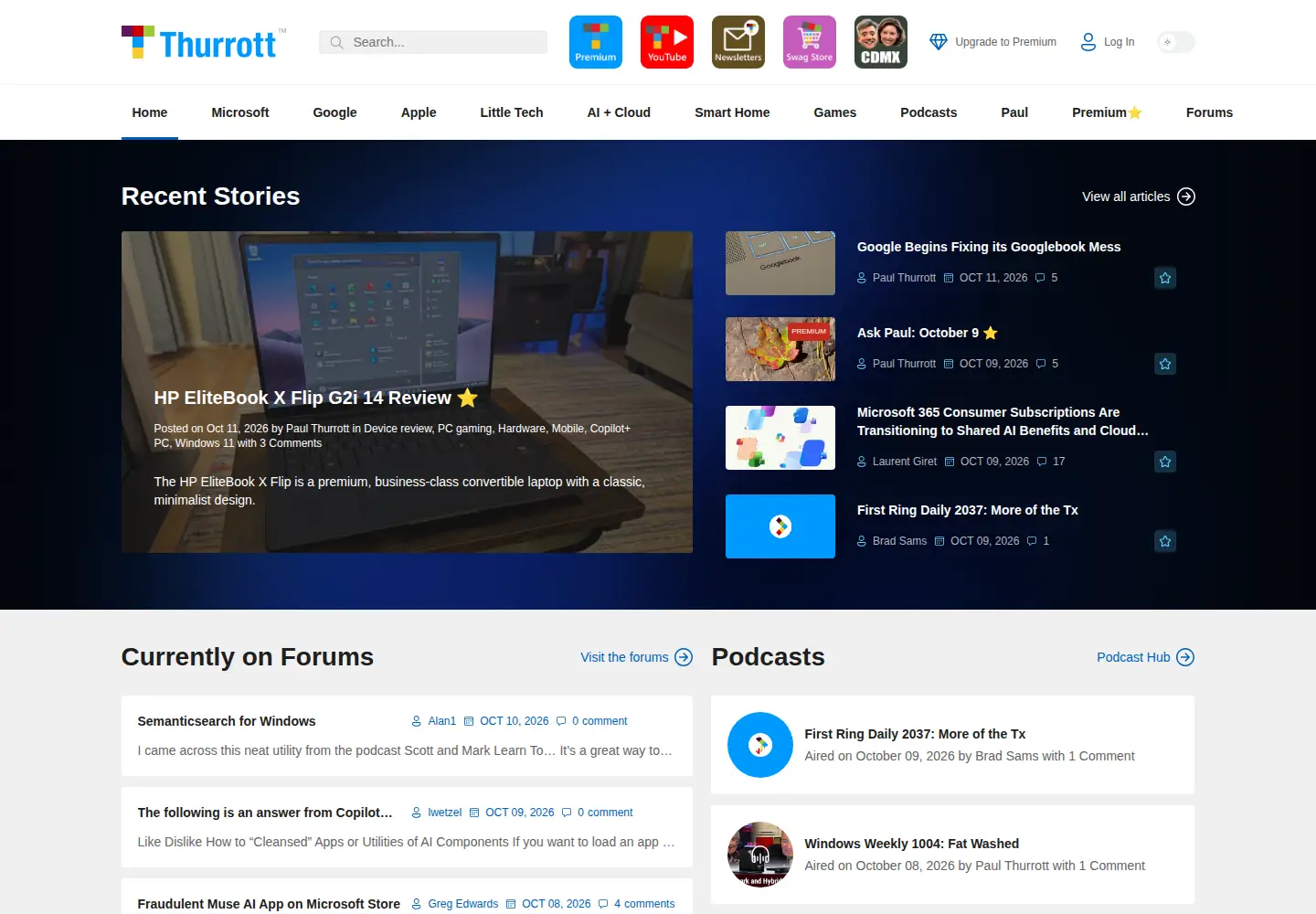Select the Little Tech menu item
This screenshot has height=914, width=1316.
pyautogui.click(x=512, y=112)
